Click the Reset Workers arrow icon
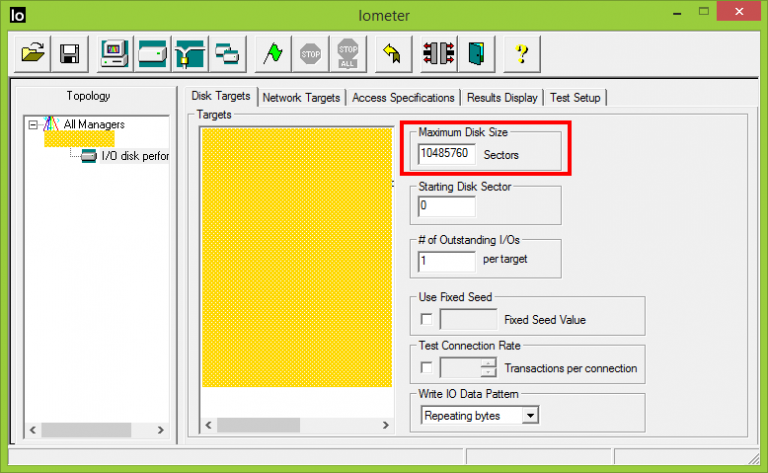Screen dimensions: 768x473 (x=391, y=54)
